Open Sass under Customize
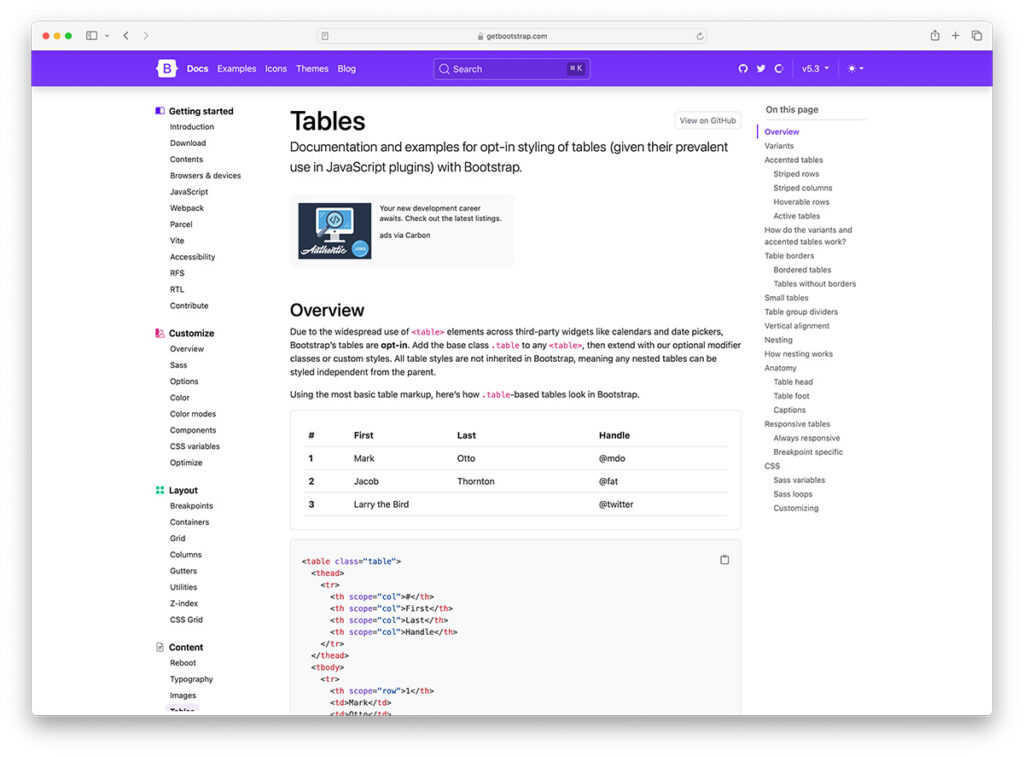Screen dimensions: 1024x757 (178, 365)
